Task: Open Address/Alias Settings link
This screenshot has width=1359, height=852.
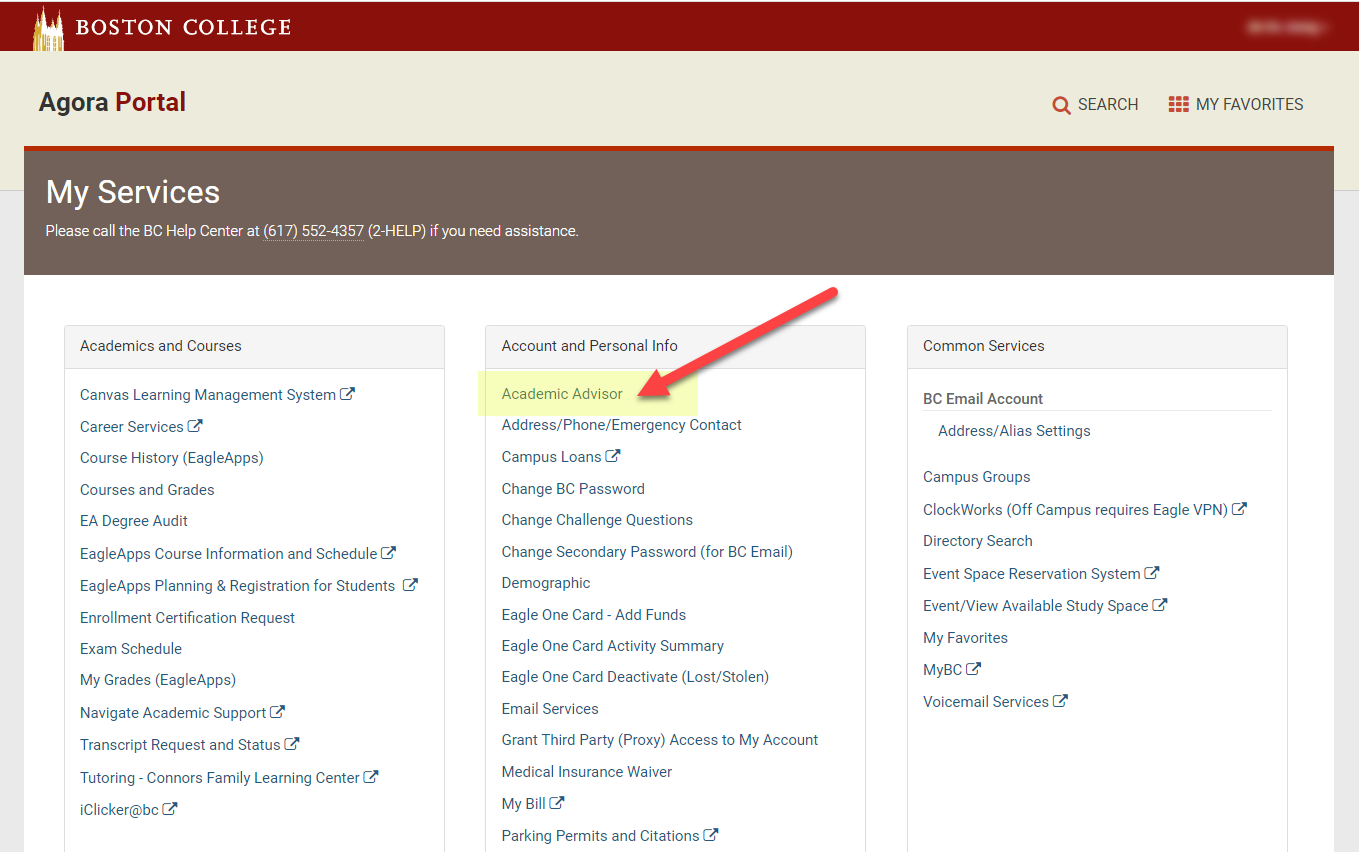Action: (1014, 431)
